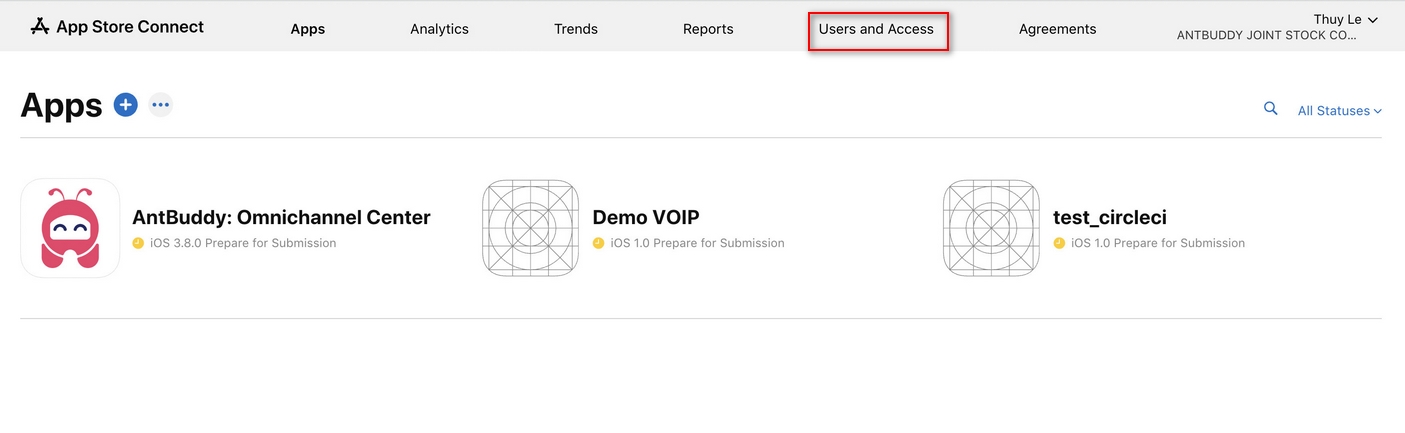Switch to the Analytics tab
The width and height of the screenshot is (1405, 433).
[439, 29]
